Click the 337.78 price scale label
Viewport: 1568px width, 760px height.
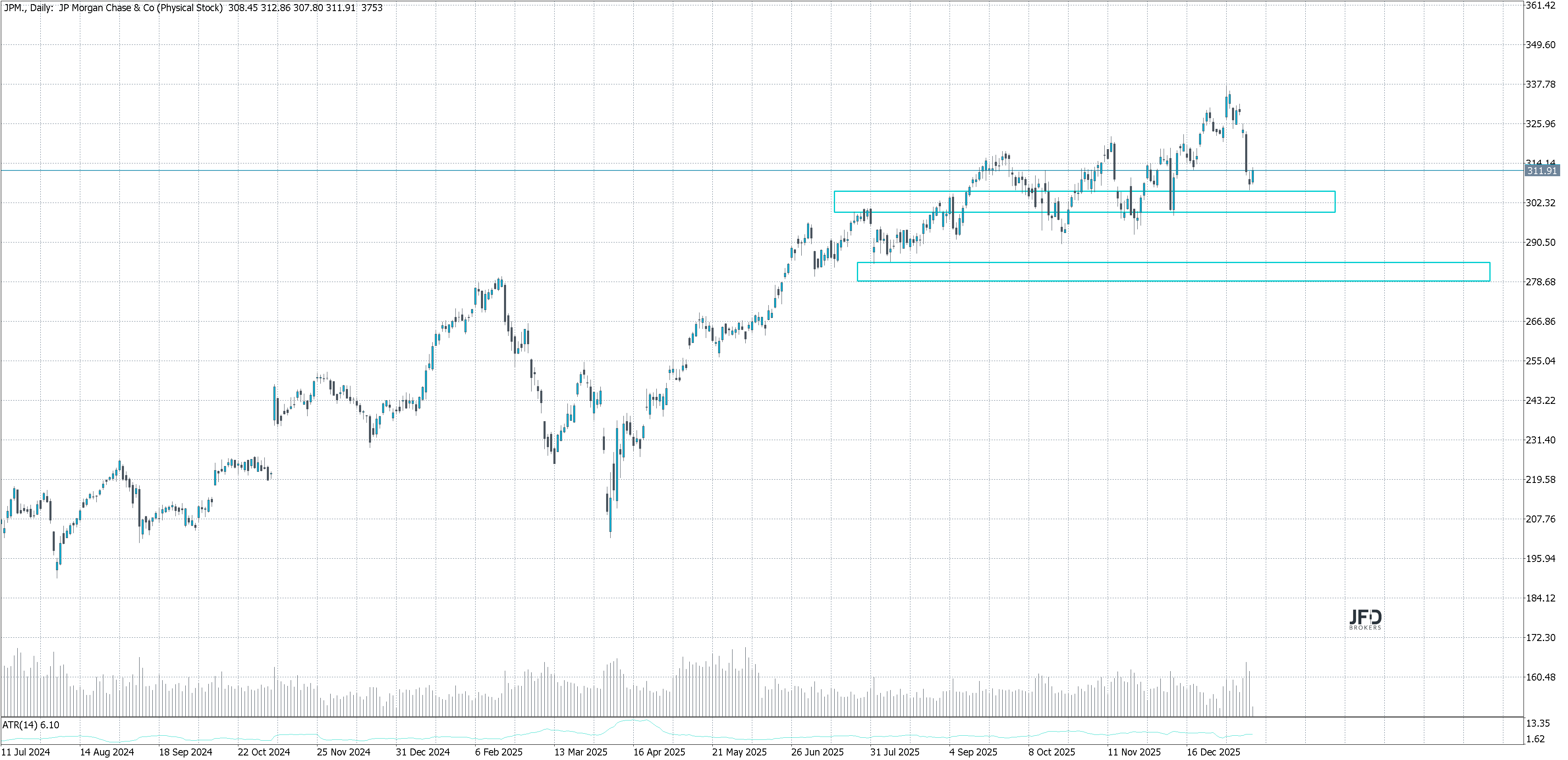pyautogui.click(x=1540, y=84)
